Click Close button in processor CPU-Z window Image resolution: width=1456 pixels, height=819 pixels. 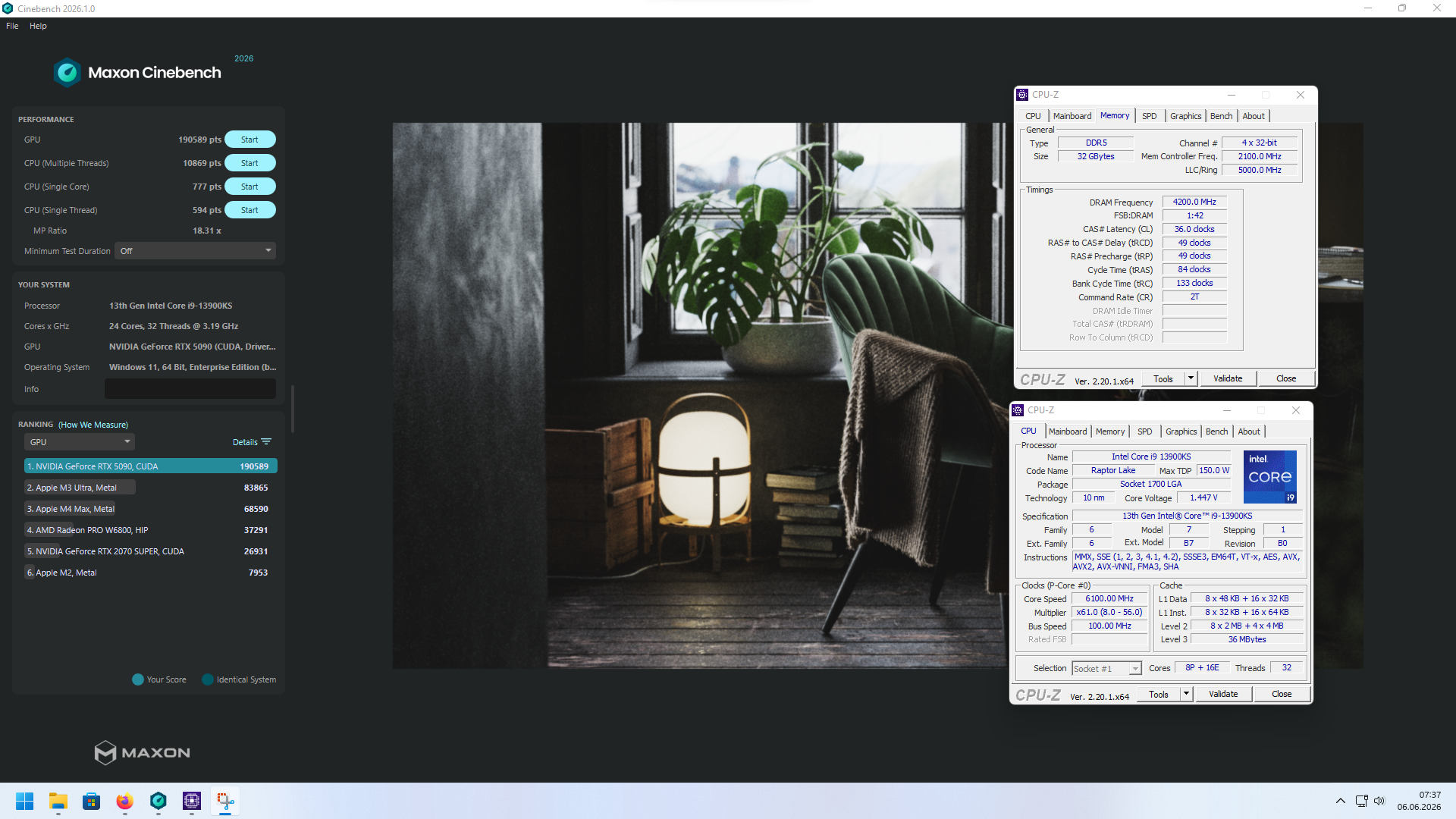click(1282, 694)
